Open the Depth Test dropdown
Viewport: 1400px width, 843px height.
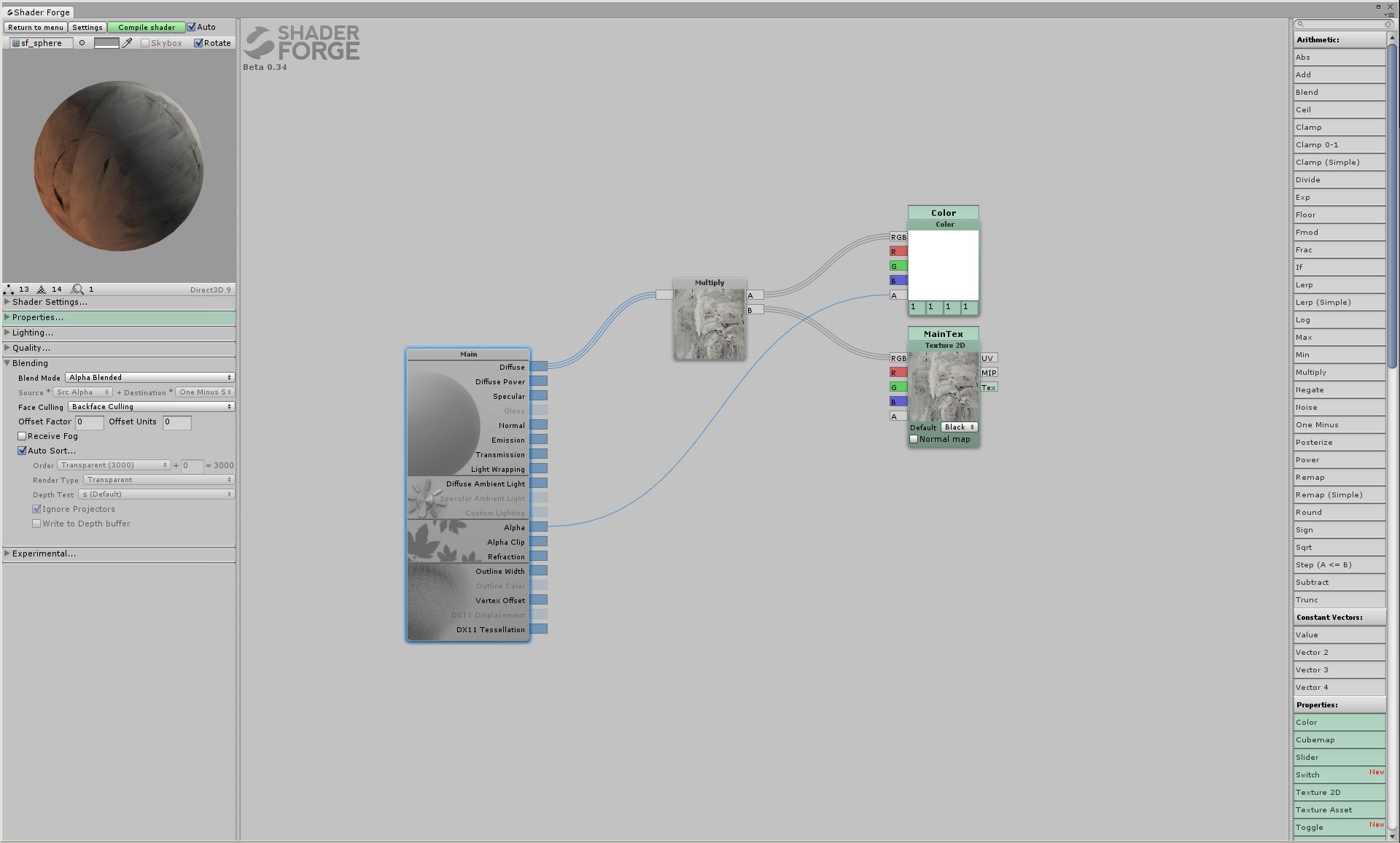coord(155,494)
